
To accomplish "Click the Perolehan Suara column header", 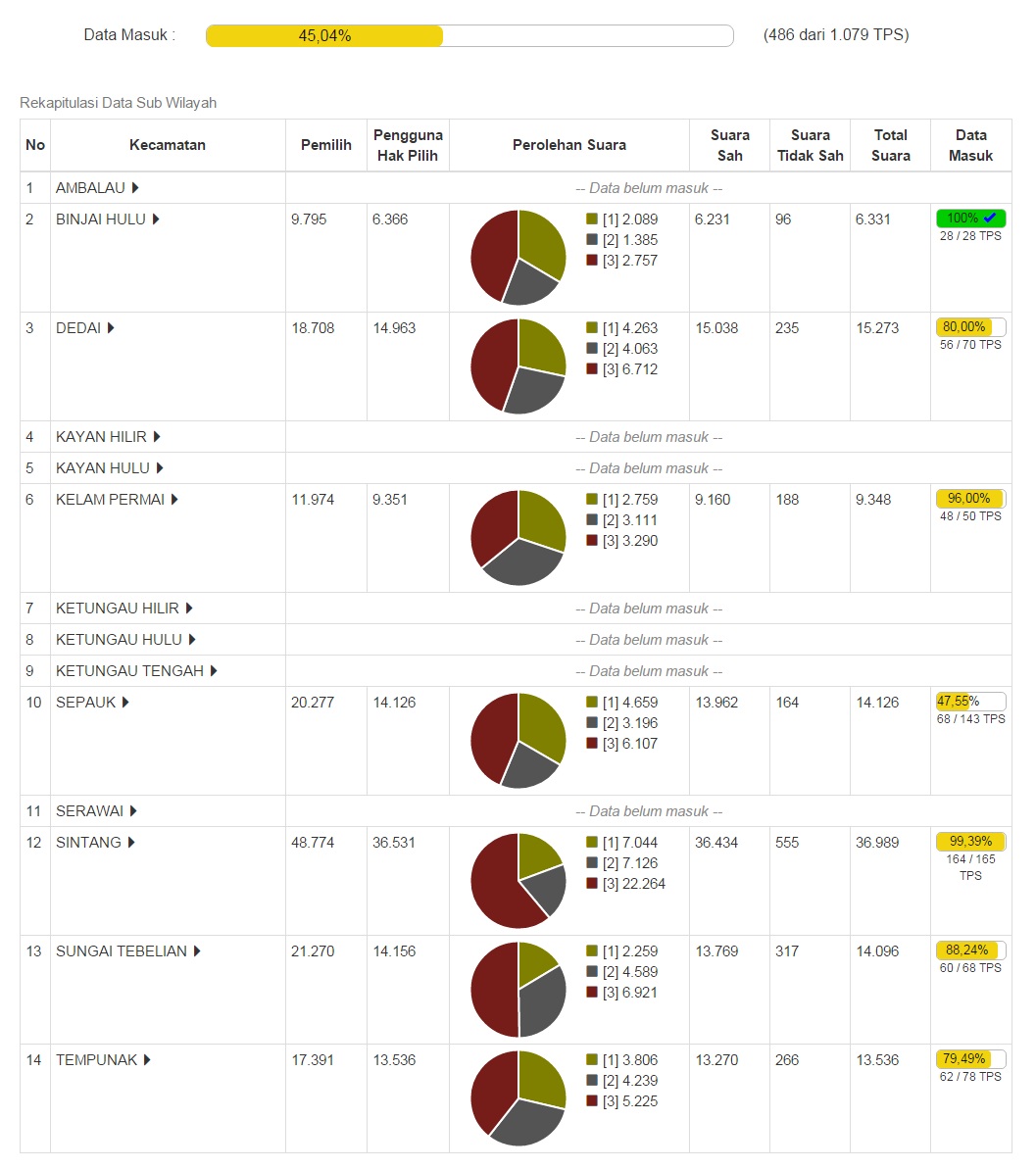I will (x=568, y=145).
